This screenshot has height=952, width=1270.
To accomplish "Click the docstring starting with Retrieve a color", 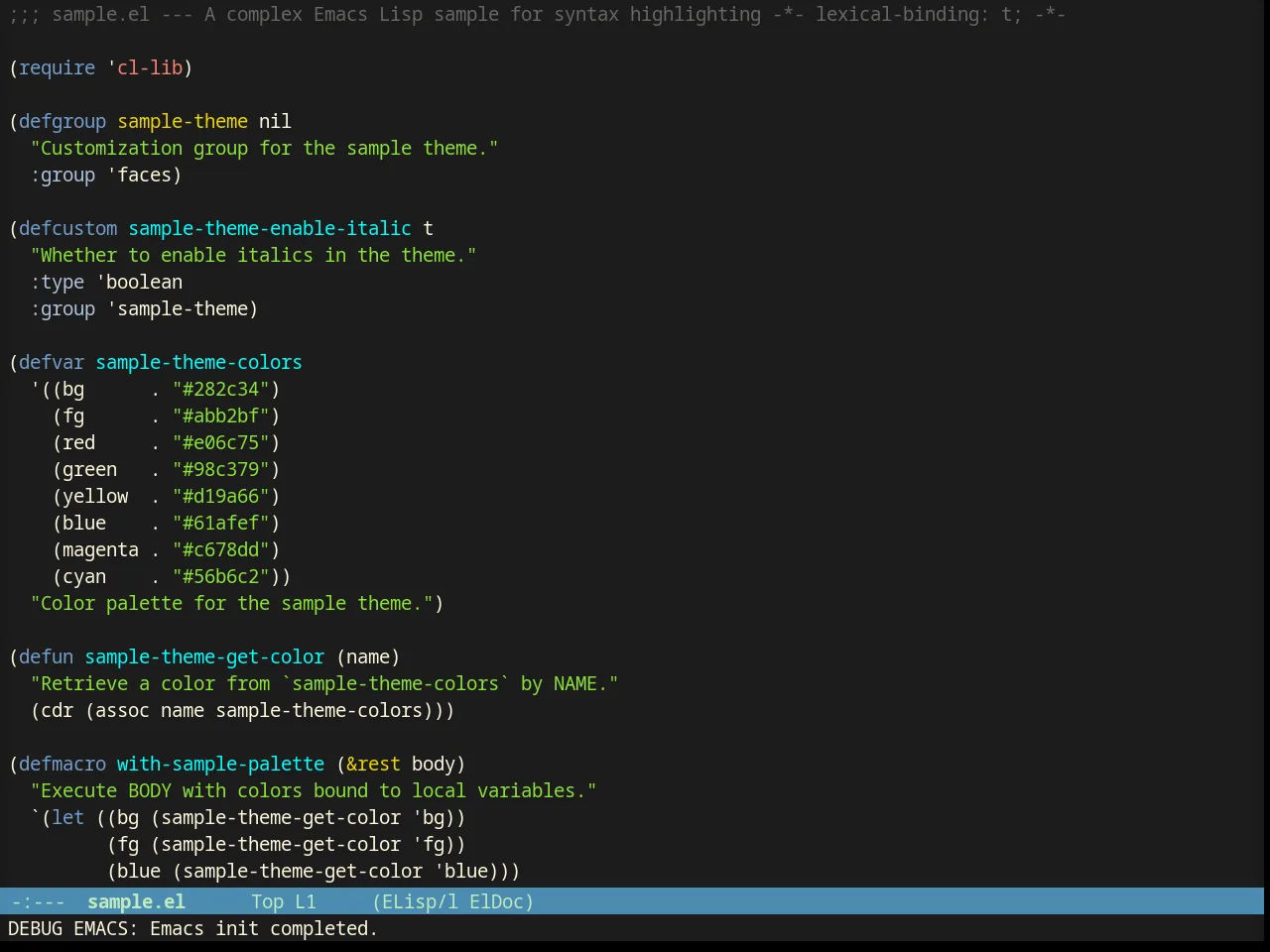I will (324, 683).
